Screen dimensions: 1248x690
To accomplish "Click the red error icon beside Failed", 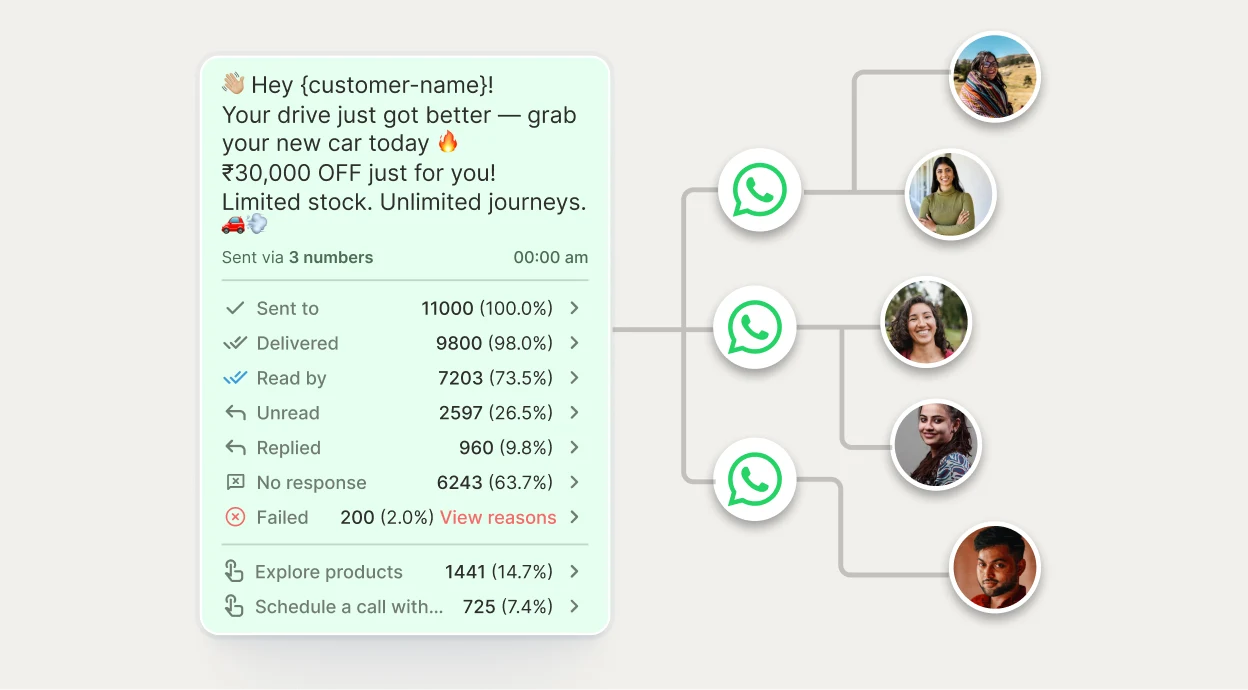I will tap(235, 517).
